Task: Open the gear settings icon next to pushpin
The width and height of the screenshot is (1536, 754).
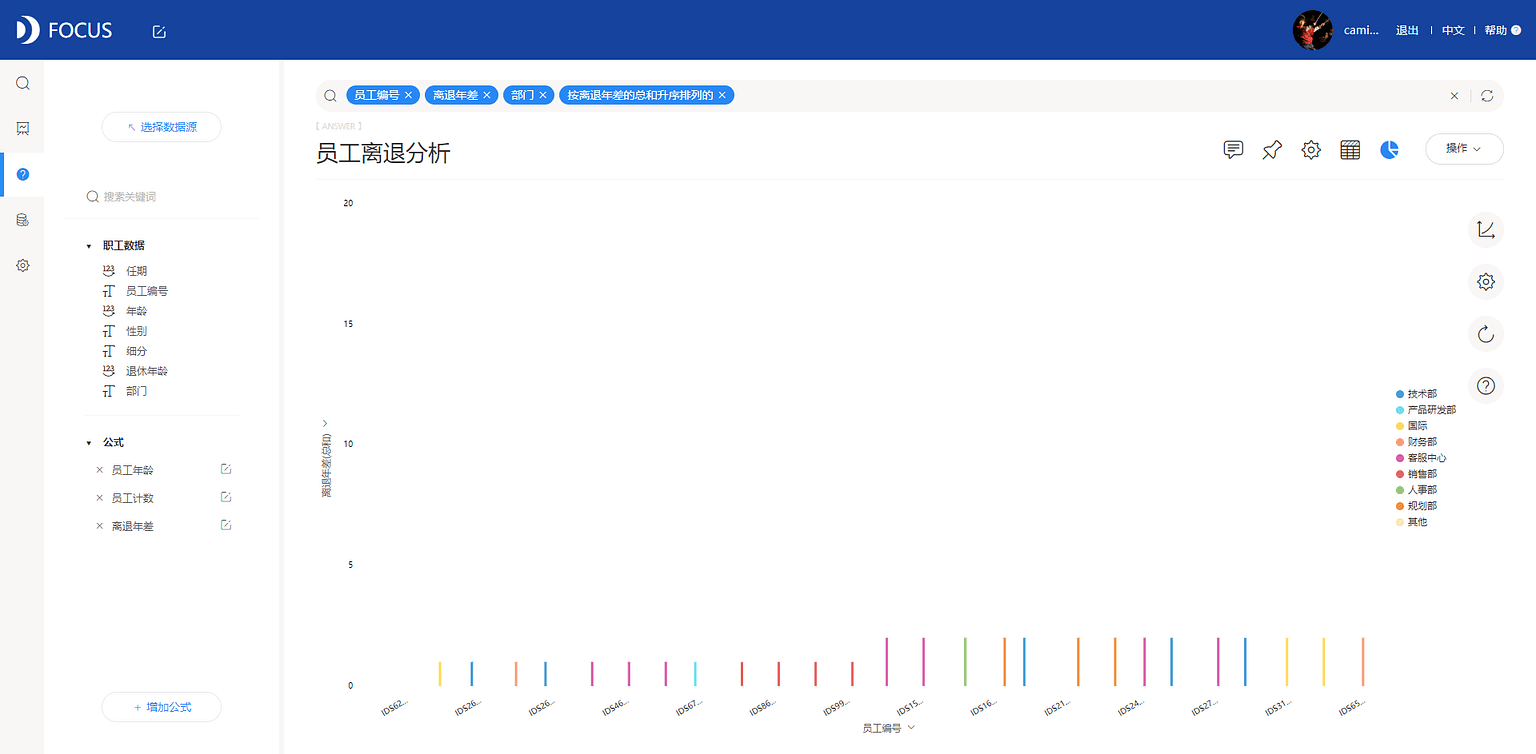Action: pos(1311,150)
